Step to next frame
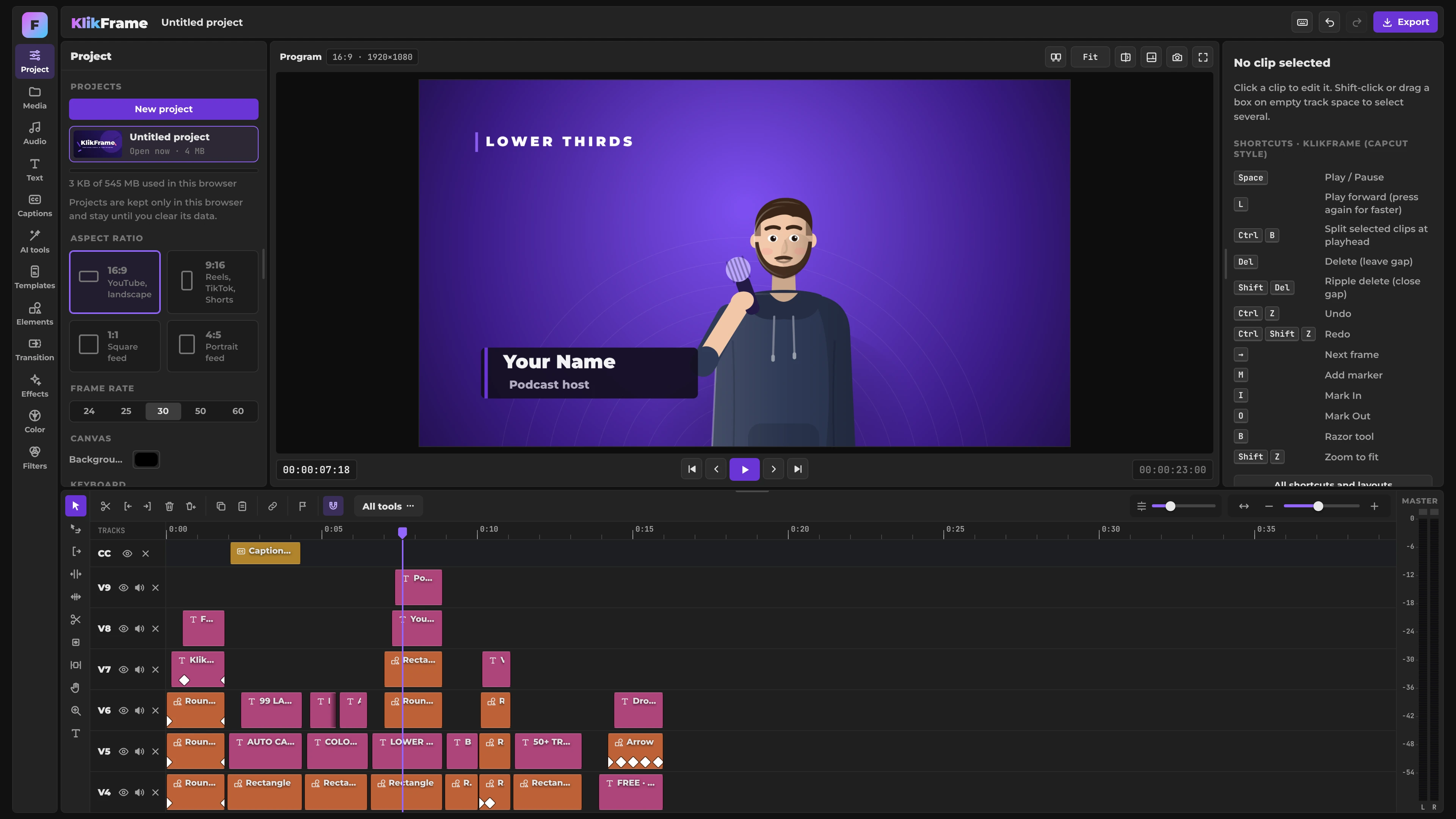This screenshot has height=819, width=1456. [x=774, y=470]
